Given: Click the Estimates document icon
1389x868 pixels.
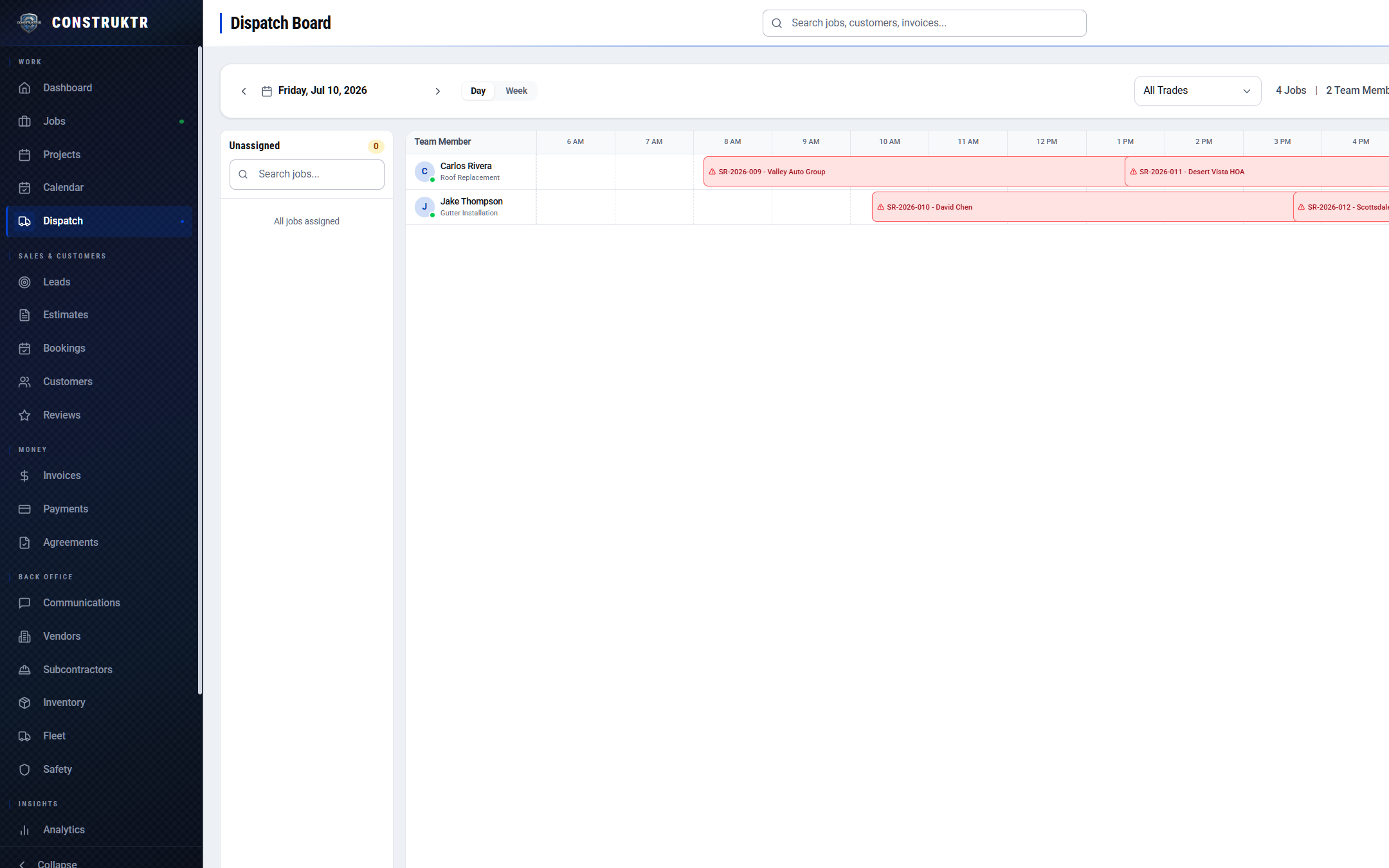Looking at the screenshot, I should coord(24,315).
